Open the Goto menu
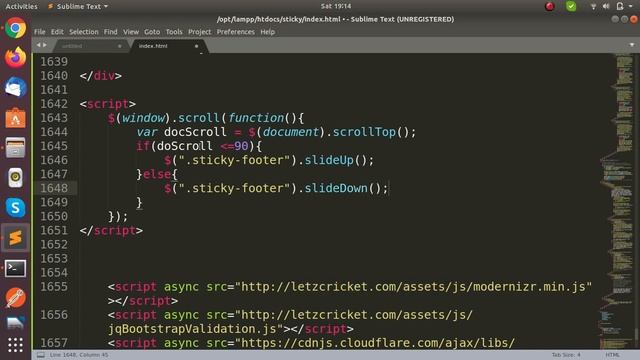 (152, 32)
